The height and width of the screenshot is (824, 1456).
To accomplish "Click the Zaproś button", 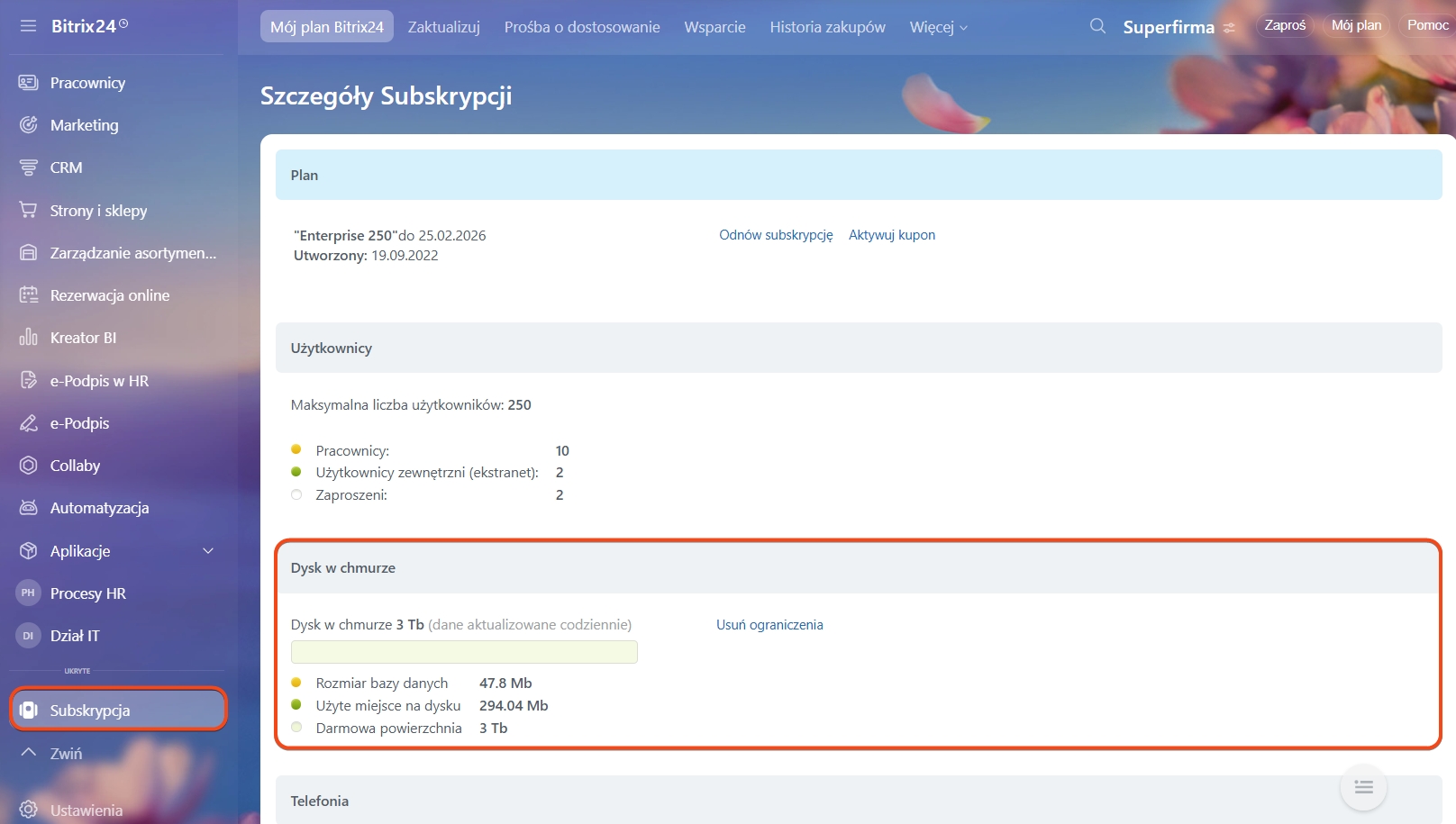I will 1285,25.
